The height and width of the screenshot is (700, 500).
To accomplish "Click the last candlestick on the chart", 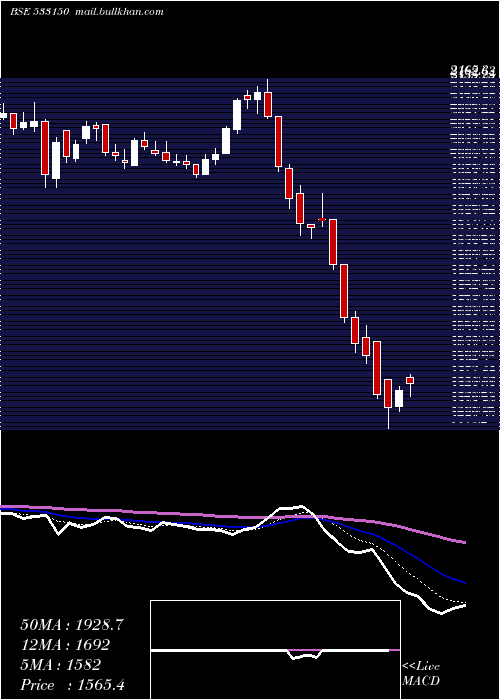I will [410, 383].
